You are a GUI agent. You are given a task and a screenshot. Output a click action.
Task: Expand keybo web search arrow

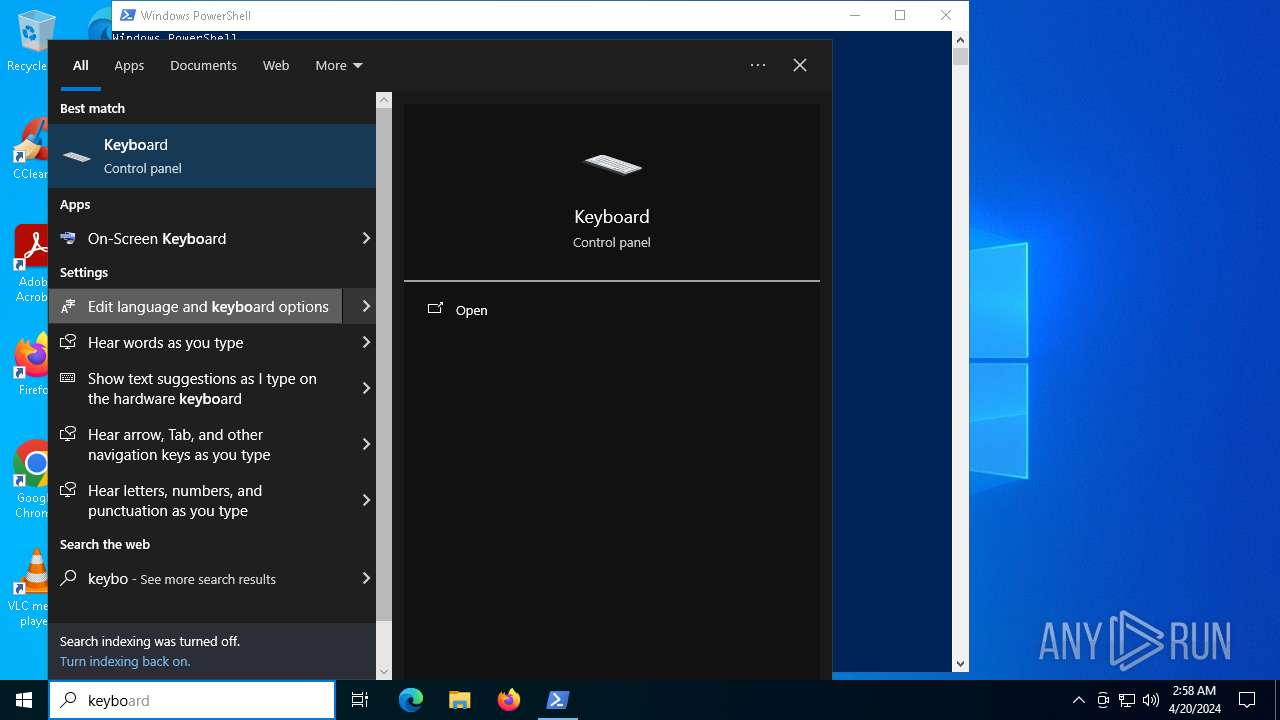point(366,578)
